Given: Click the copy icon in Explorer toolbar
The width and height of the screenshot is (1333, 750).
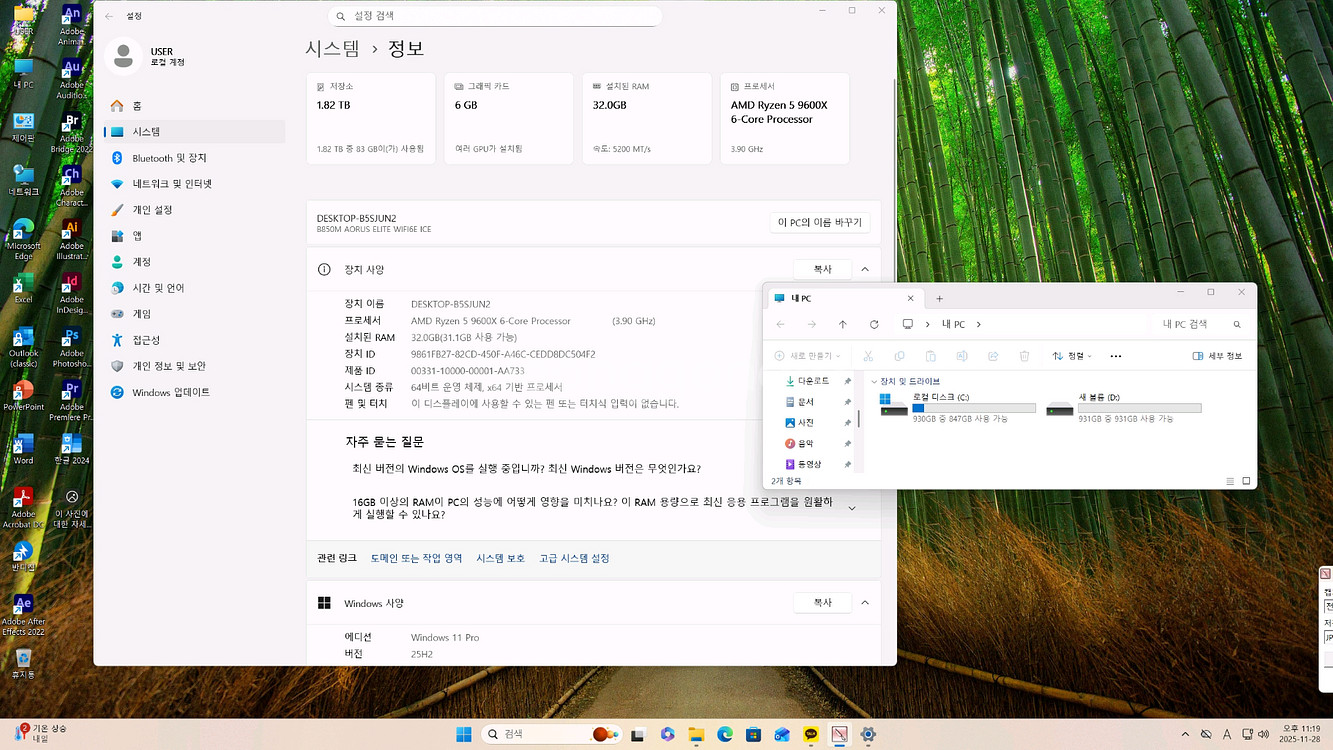Looking at the screenshot, I should [900, 355].
